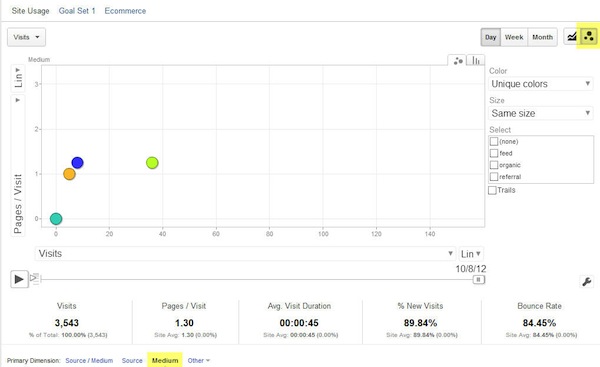This screenshot has width=600, height=367.
Task: Click the playback speed control icon
Action: (34, 278)
